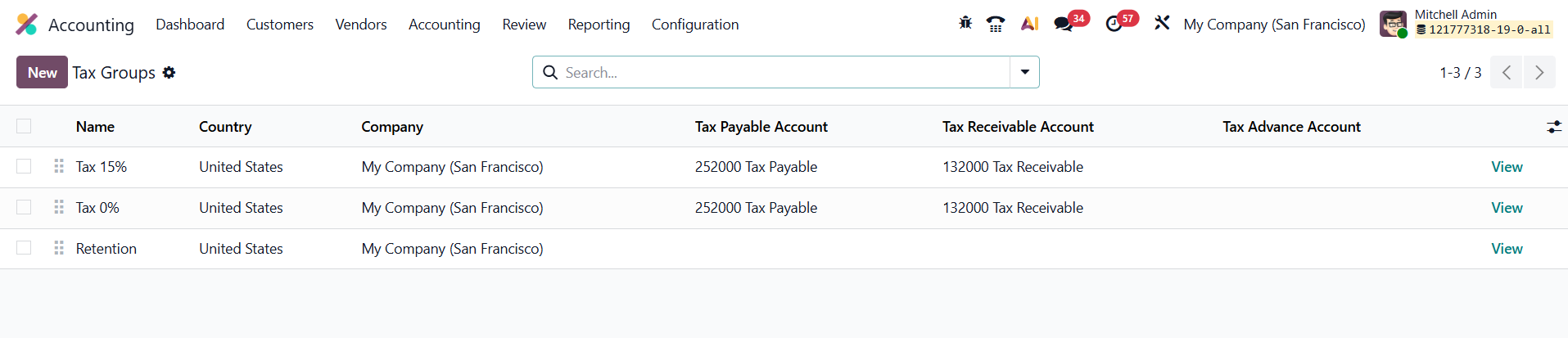This screenshot has width=1568, height=338.
Task: Open the VoIP phone icon
Action: (x=996, y=24)
